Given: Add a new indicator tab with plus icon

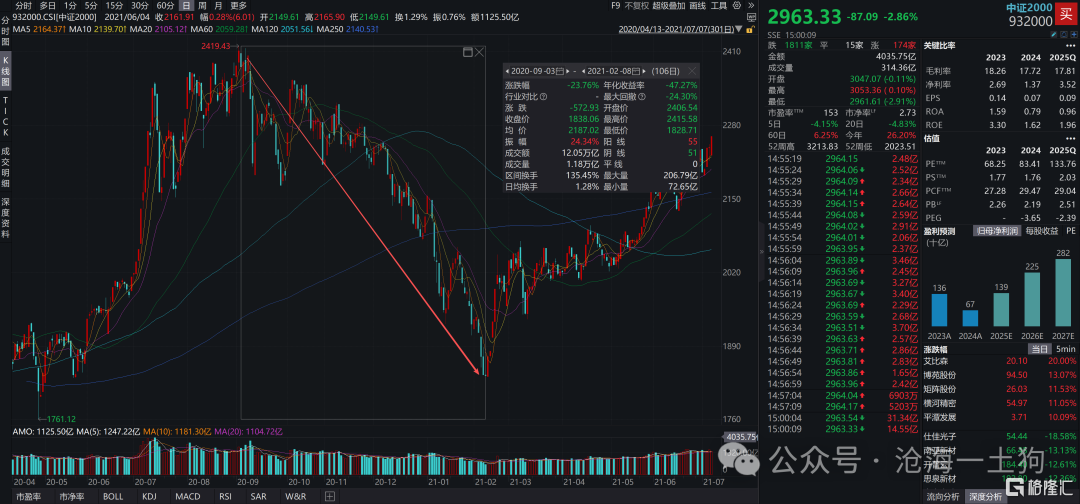Looking at the screenshot, I should (x=330, y=496).
